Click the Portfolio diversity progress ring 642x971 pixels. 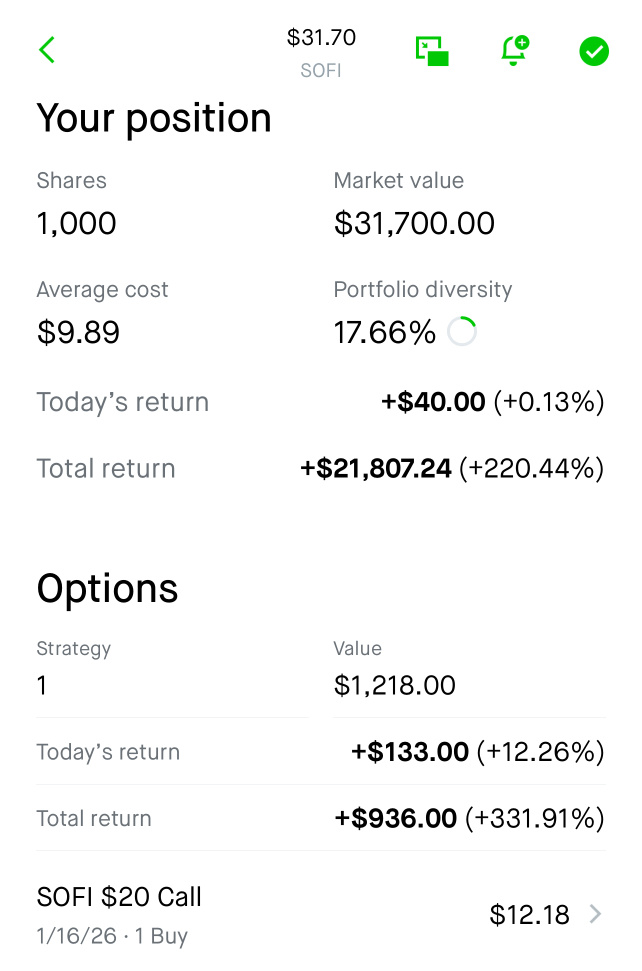click(462, 330)
